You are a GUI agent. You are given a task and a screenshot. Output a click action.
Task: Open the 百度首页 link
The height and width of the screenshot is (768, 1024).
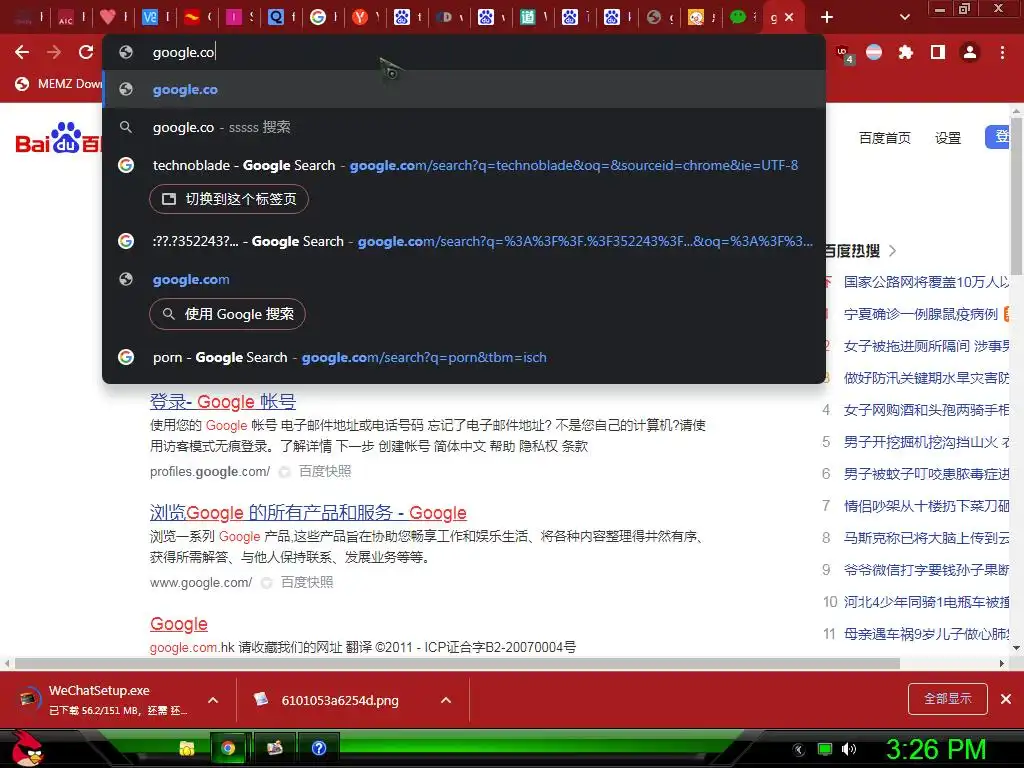(x=884, y=138)
